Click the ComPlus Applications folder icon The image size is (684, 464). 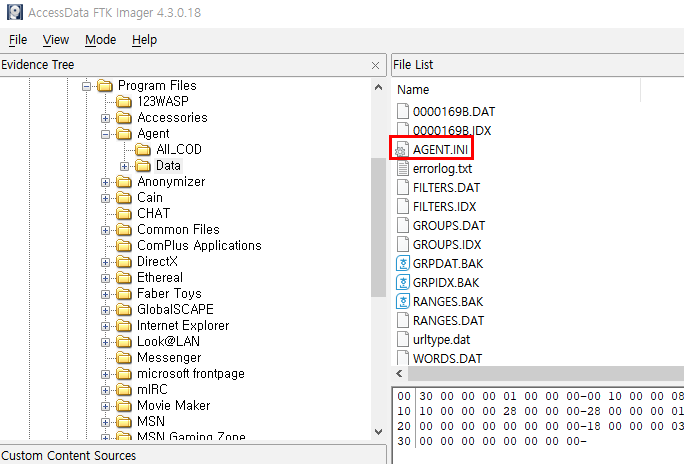click(124, 246)
